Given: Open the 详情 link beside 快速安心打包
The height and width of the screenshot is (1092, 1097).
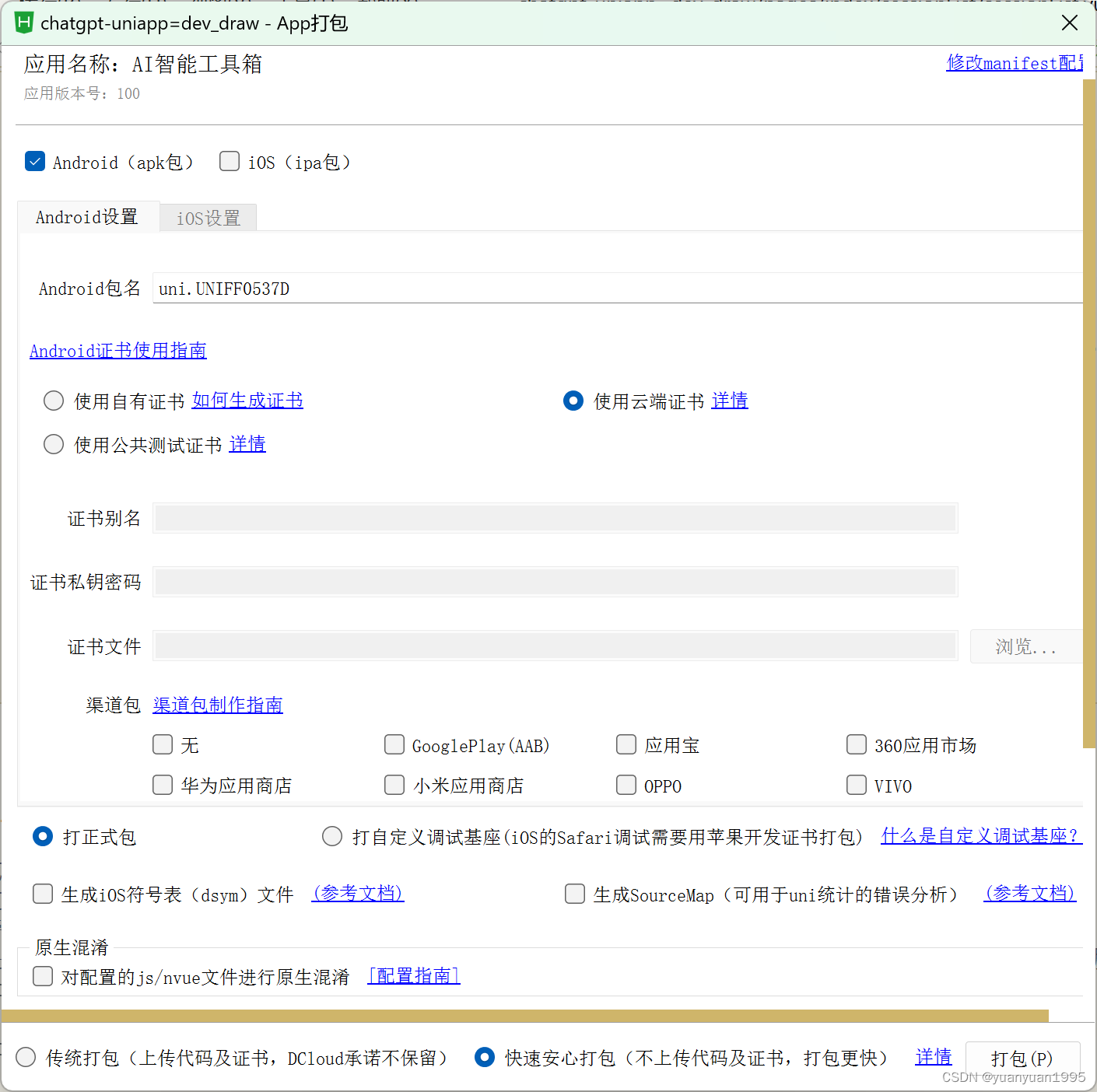Looking at the screenshot, I should click(934, 1057).
